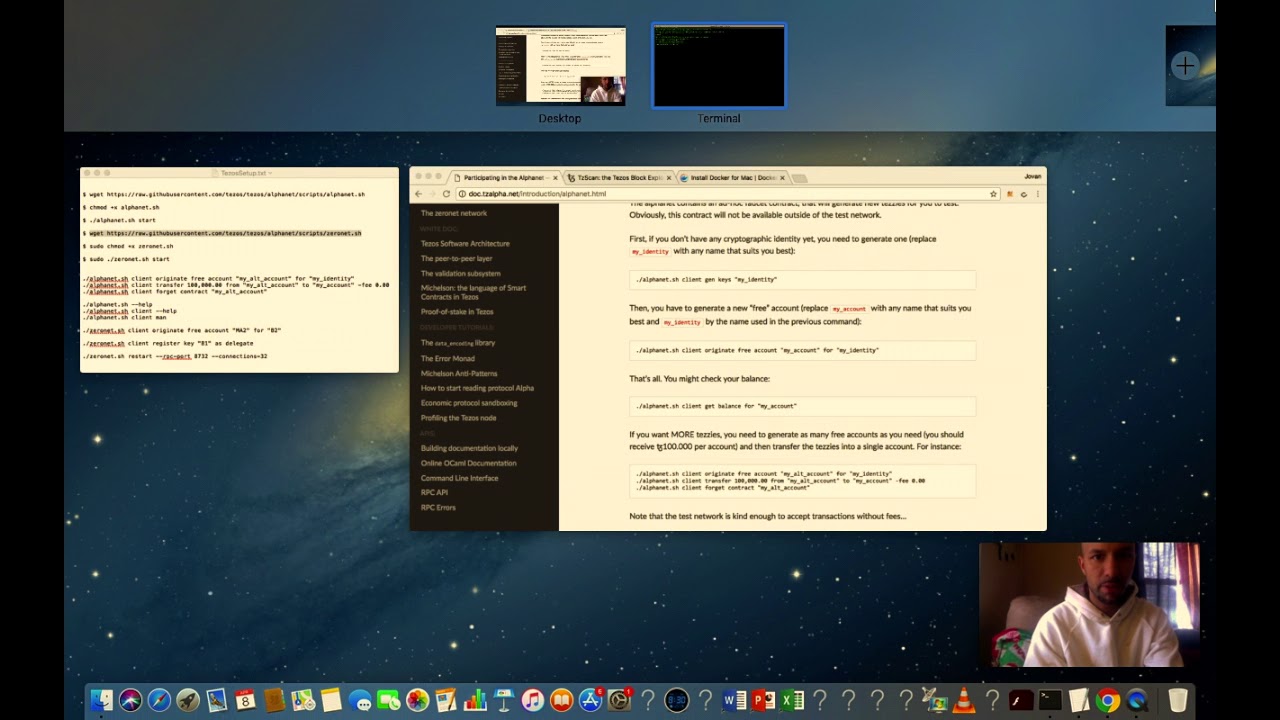Screen dimensions: 1280x720
Task: Open Finder from the Dock
Action: tap(101, 701)
